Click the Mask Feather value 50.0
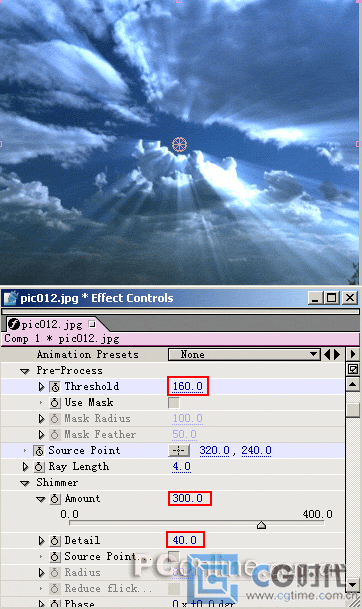This screenshot has height=609, width=362. click(184, 434)
